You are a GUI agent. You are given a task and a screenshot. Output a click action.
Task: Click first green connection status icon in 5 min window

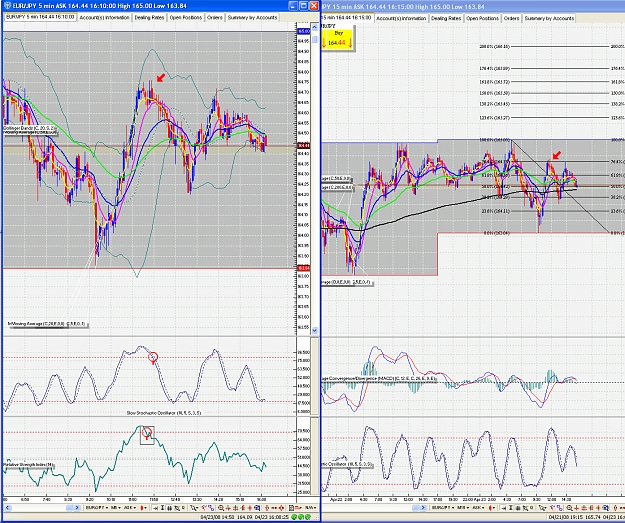[293, 517]
